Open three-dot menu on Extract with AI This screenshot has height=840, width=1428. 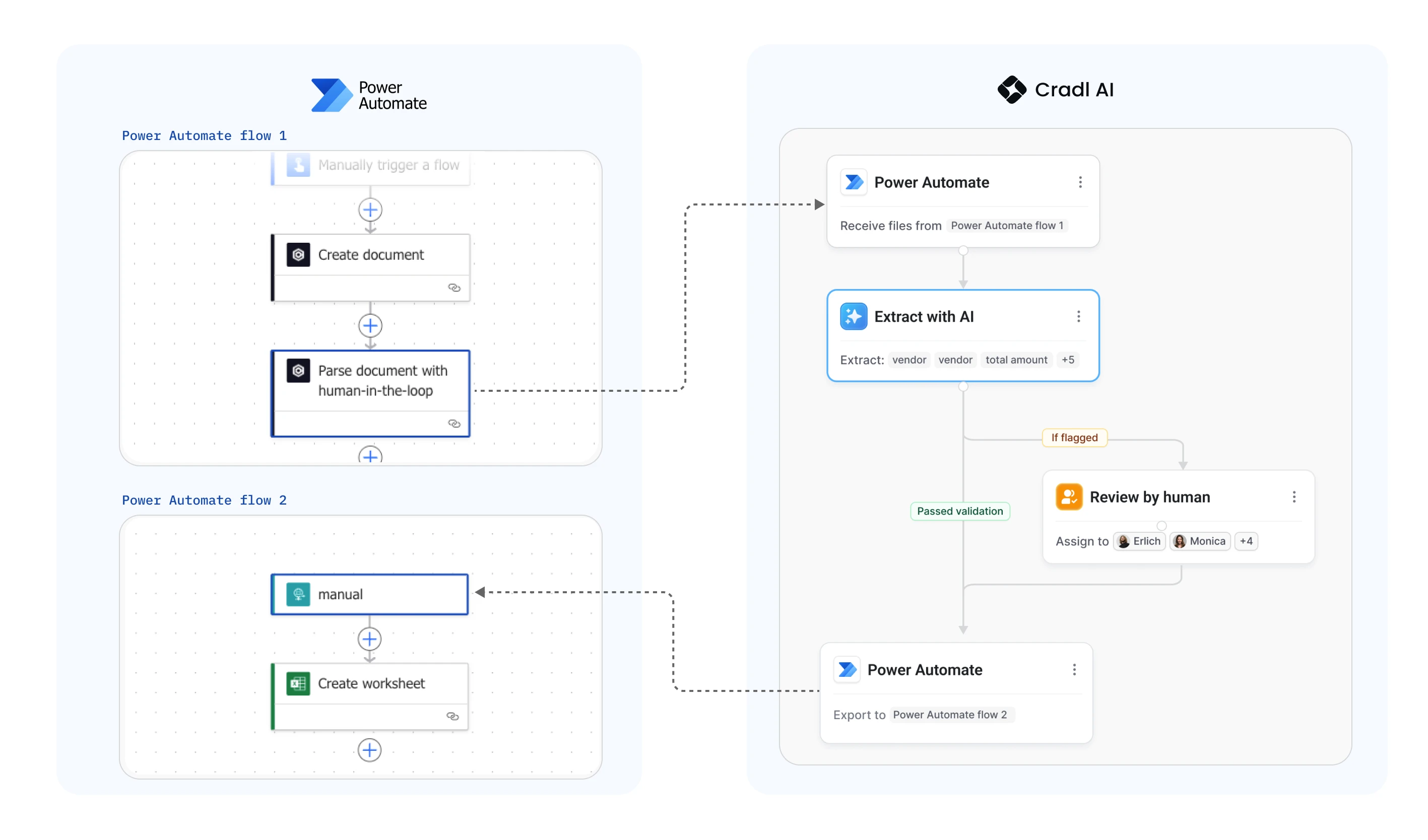coord(1078,317)
